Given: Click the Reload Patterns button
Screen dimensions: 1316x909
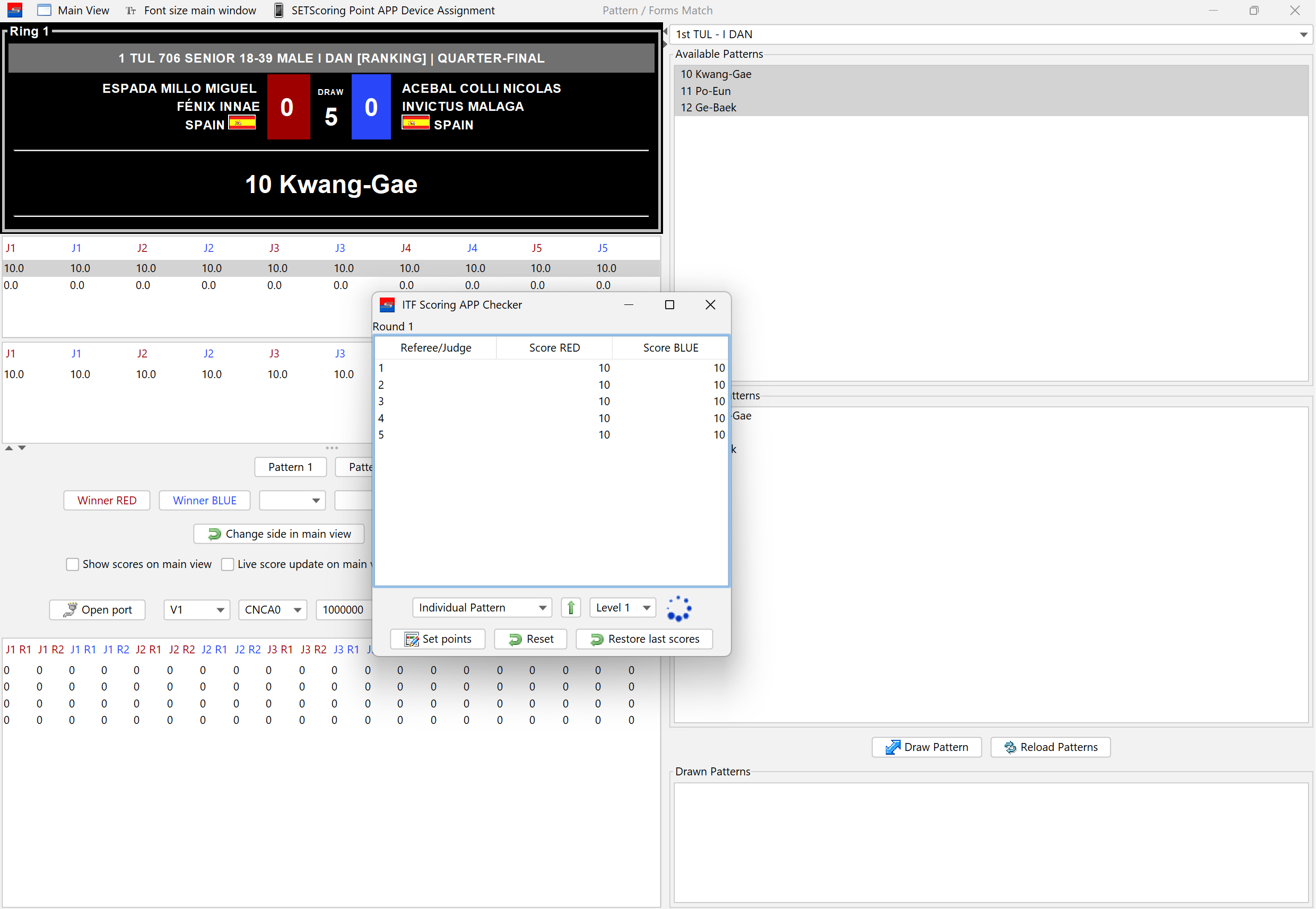Looking at the screenshot, I should 1050,747.
